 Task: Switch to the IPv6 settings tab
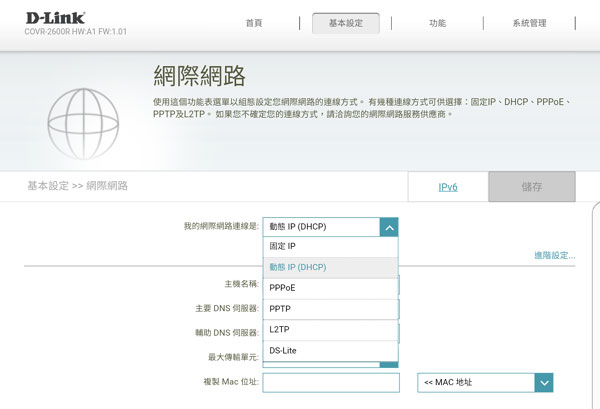(x=448, y=187)
